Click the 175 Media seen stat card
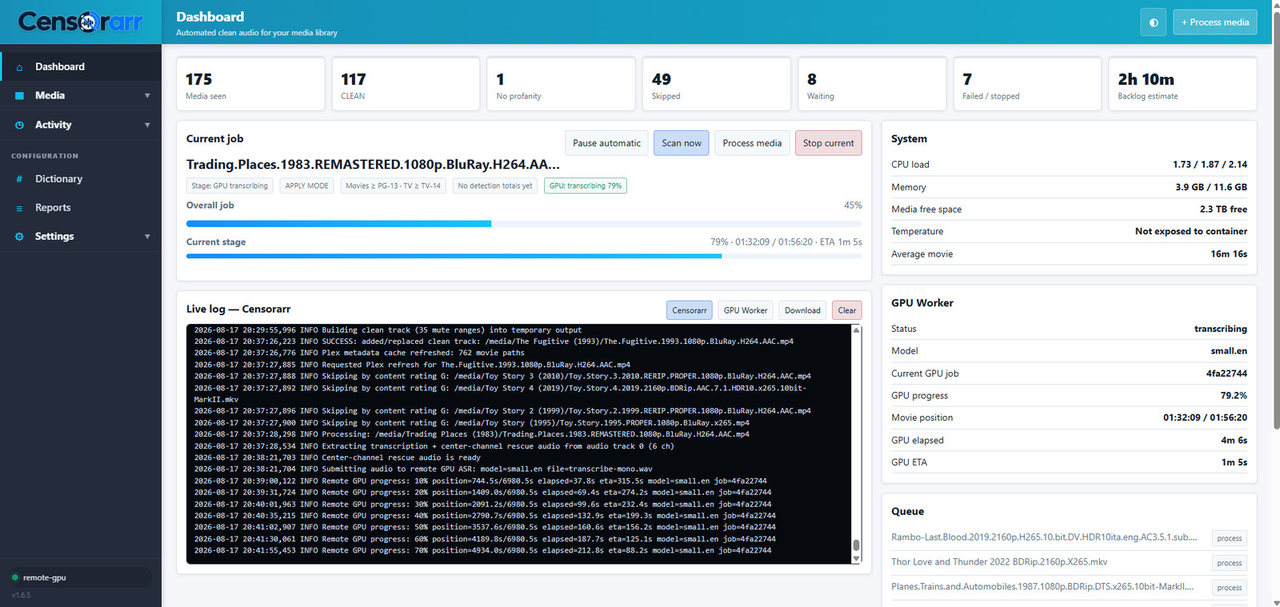The height and width of the screenshot is (607, 1280). point(251,85)
